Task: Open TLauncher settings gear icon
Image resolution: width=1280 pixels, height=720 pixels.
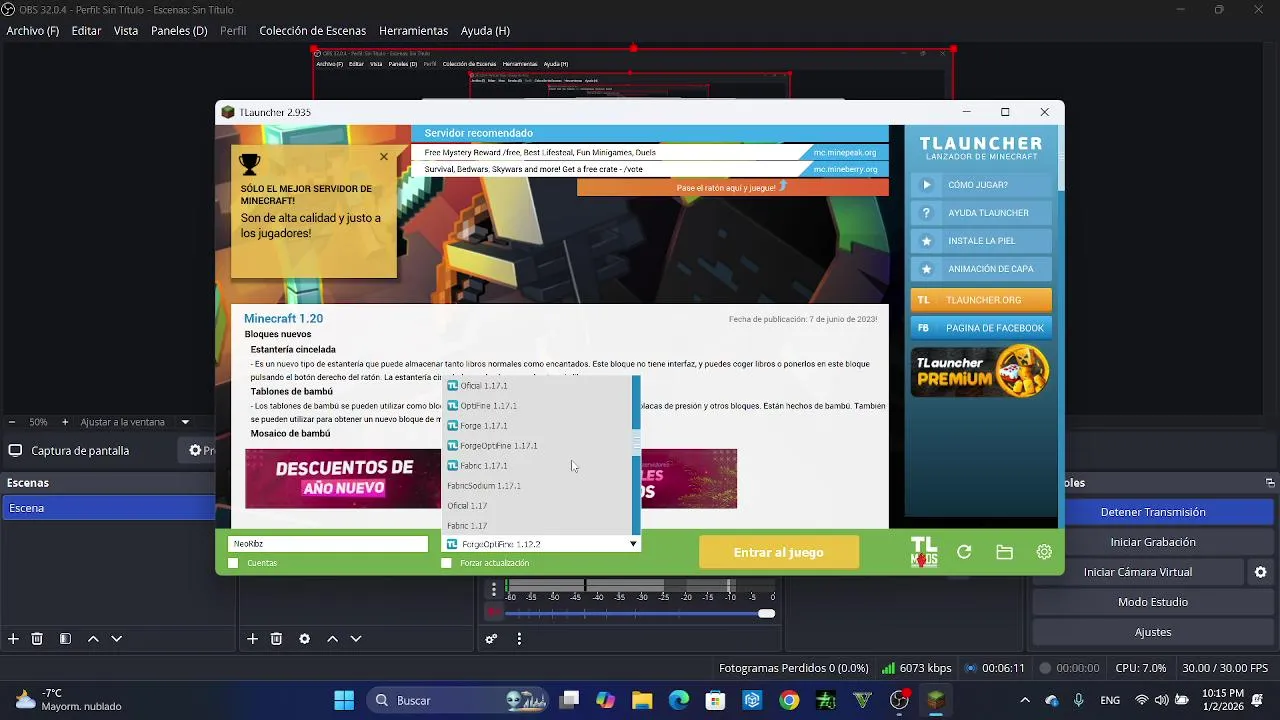Action: click(x=1044, y=552)
